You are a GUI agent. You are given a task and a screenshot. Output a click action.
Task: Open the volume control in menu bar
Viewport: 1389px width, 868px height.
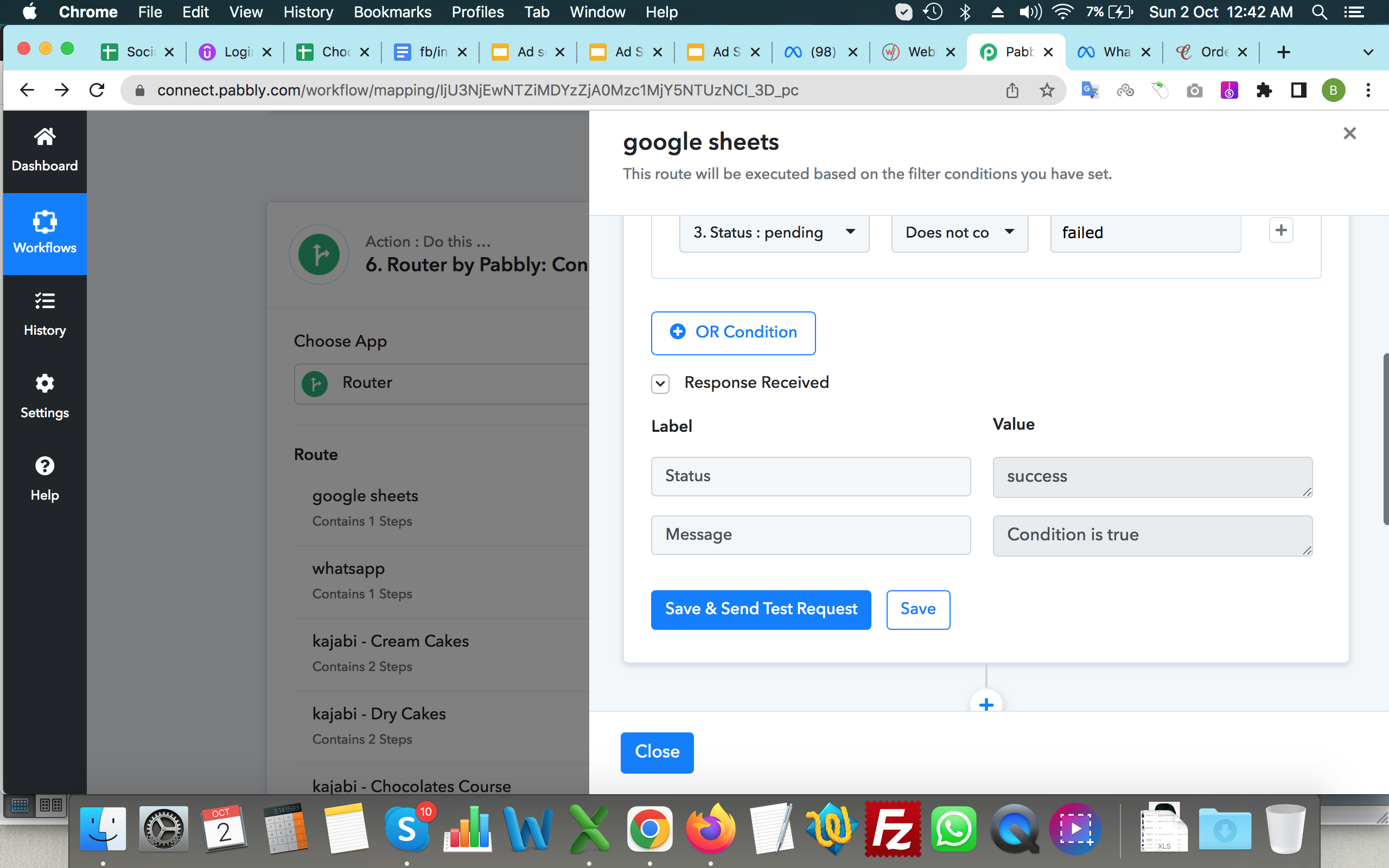coord(1030,12)
